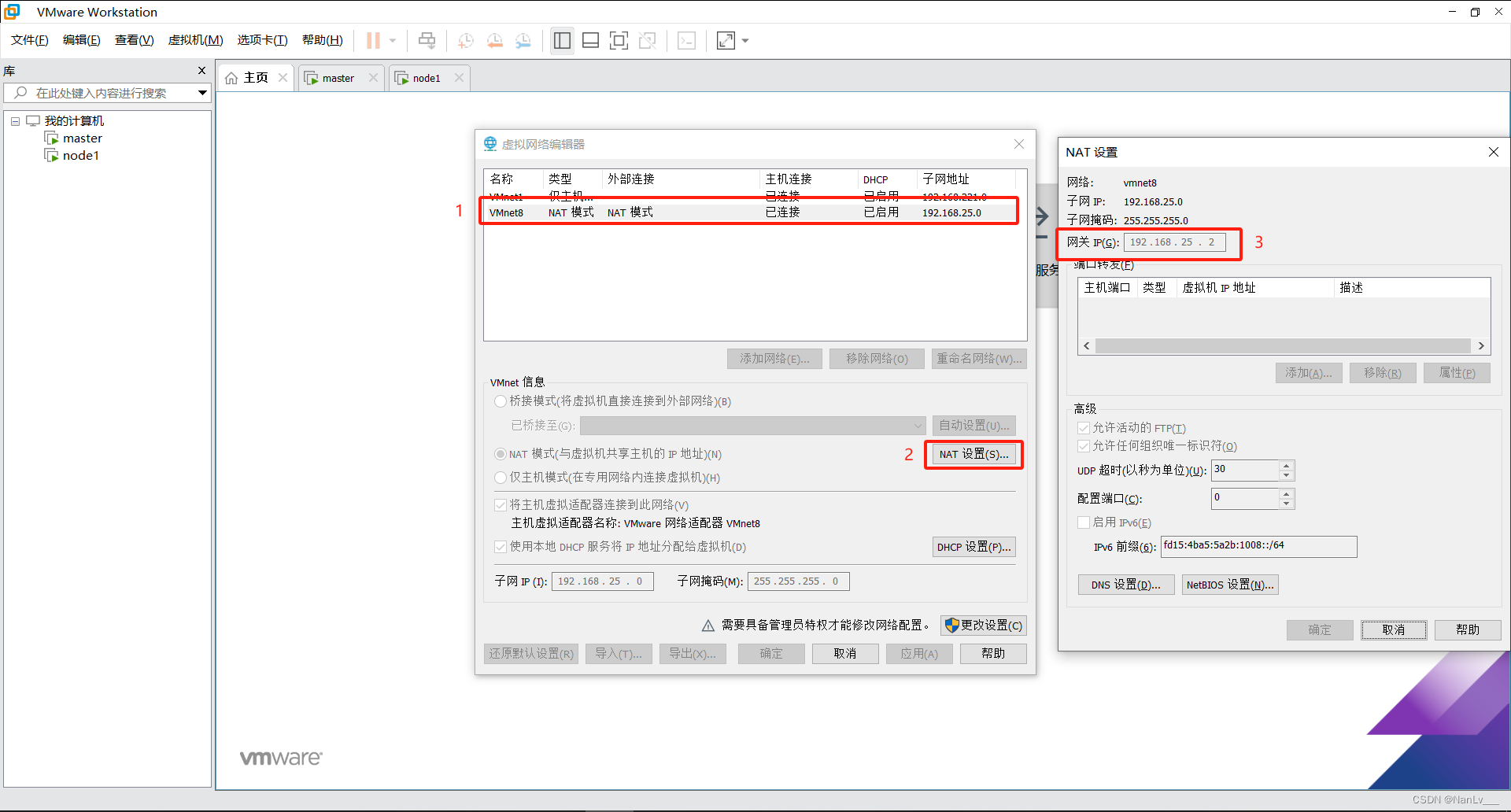Open the snapshot manager wrench icon
This screenshot has height=812, width=1511.
pos(523,40)
